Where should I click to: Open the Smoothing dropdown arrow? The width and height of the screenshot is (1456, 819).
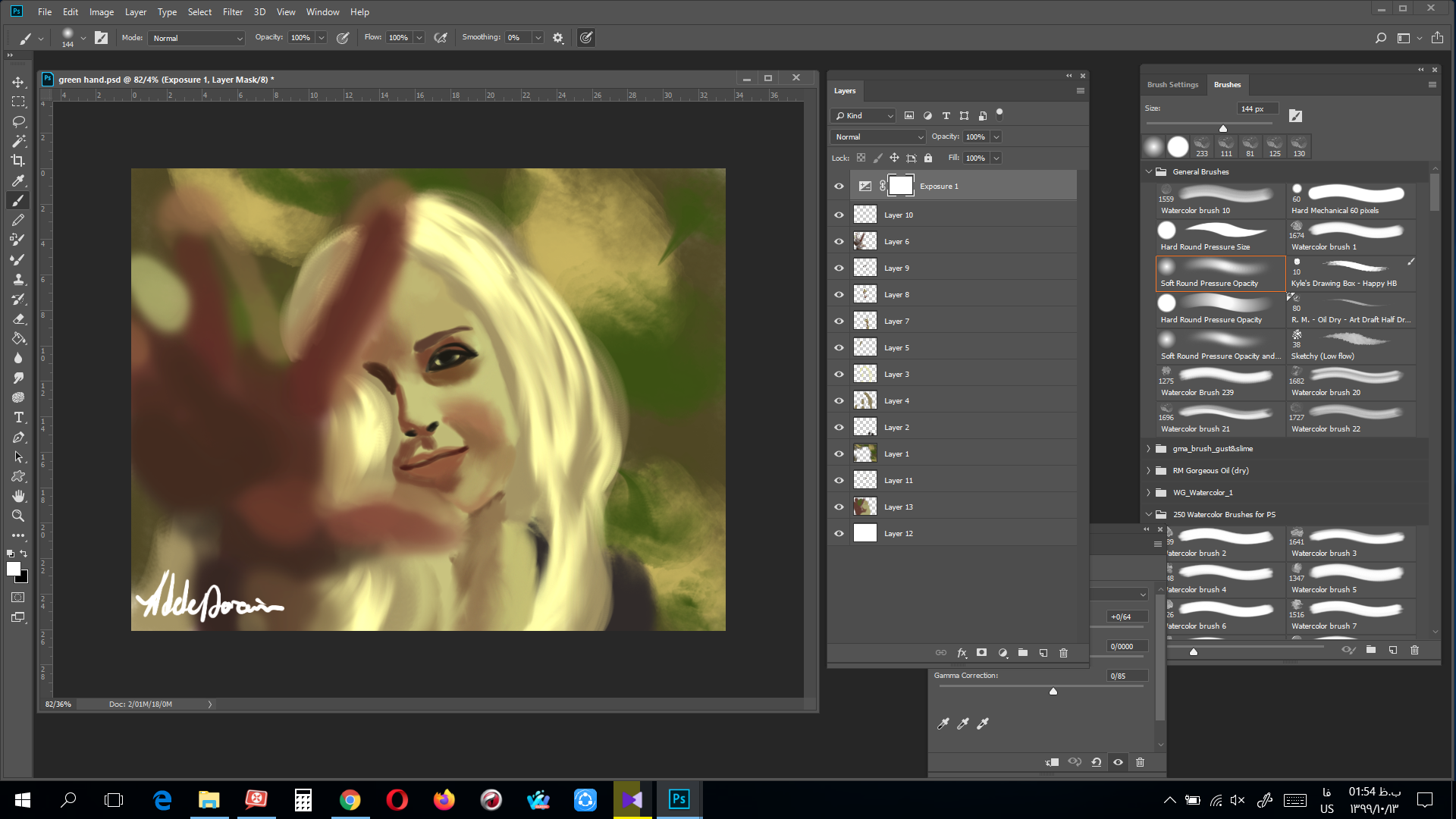point(538,38)
